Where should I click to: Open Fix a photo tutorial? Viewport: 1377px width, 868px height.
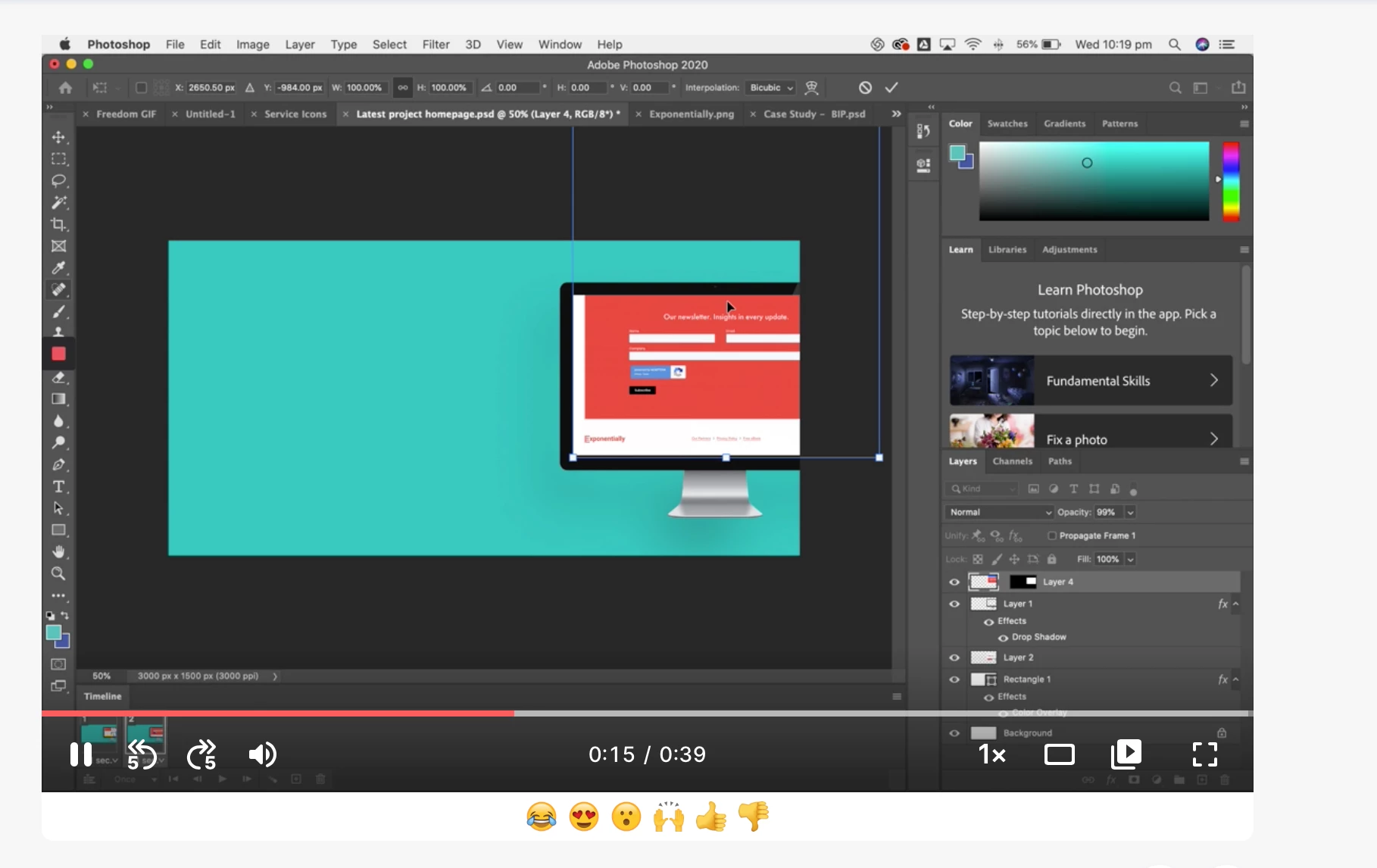[x=1091, y=432]
